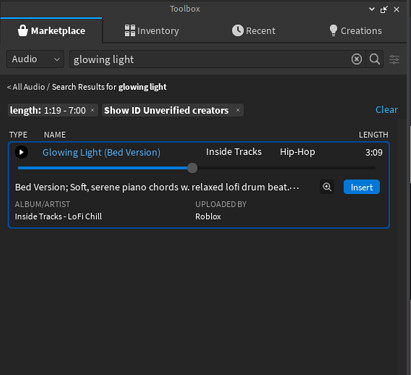Click the Roblox uploader name

click(x=208, y=217)
